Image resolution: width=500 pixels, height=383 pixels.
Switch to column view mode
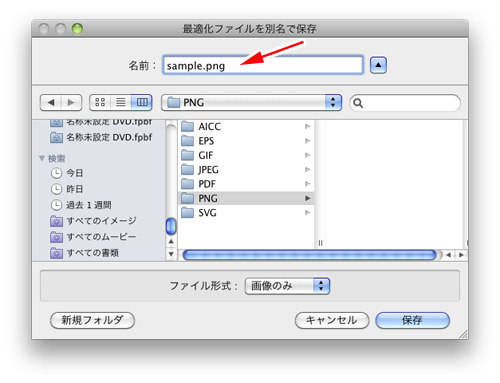pyautogui.click(x=142, y=102)
